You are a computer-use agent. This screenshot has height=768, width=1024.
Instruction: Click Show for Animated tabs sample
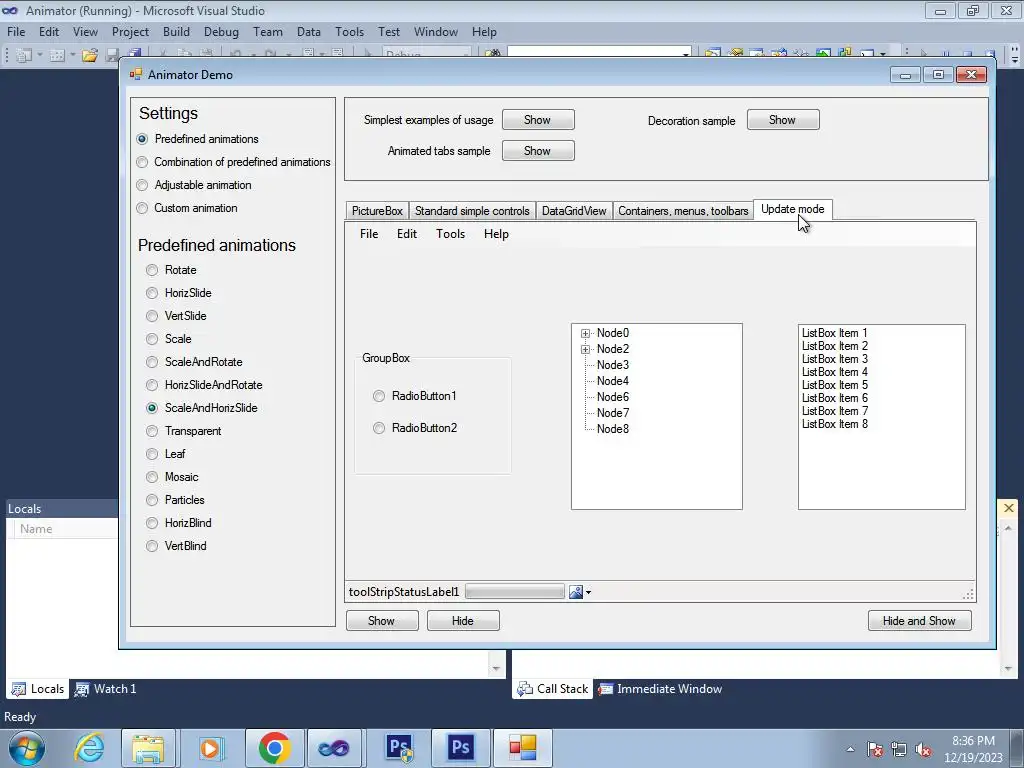click(538, 151)
